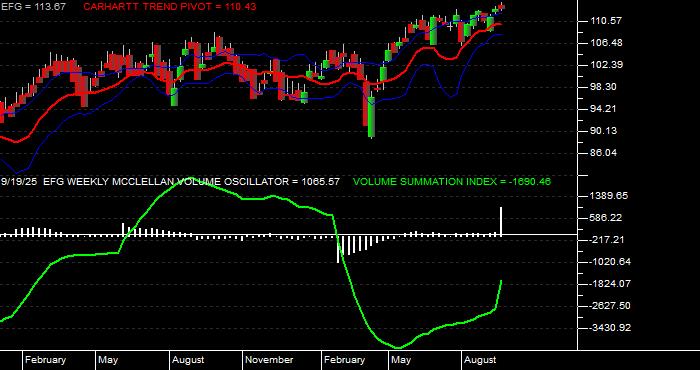Select the -2627.50 oscillator axis value

click(610, 306)
